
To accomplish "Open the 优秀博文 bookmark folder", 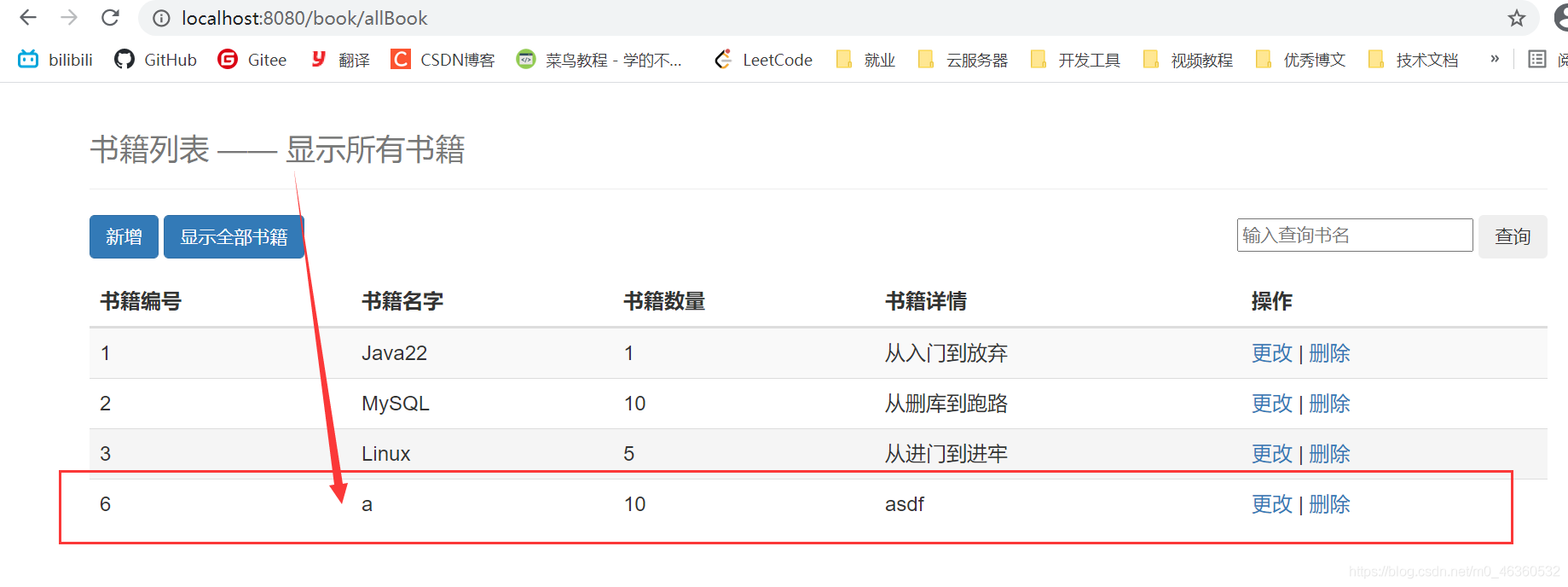I will tap(1300, 60).
